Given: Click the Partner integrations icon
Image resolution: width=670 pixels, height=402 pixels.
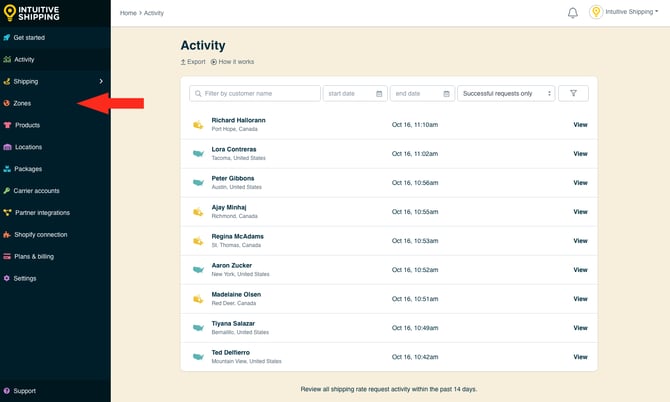Looking at the screenshot, I should click(7, 212).
